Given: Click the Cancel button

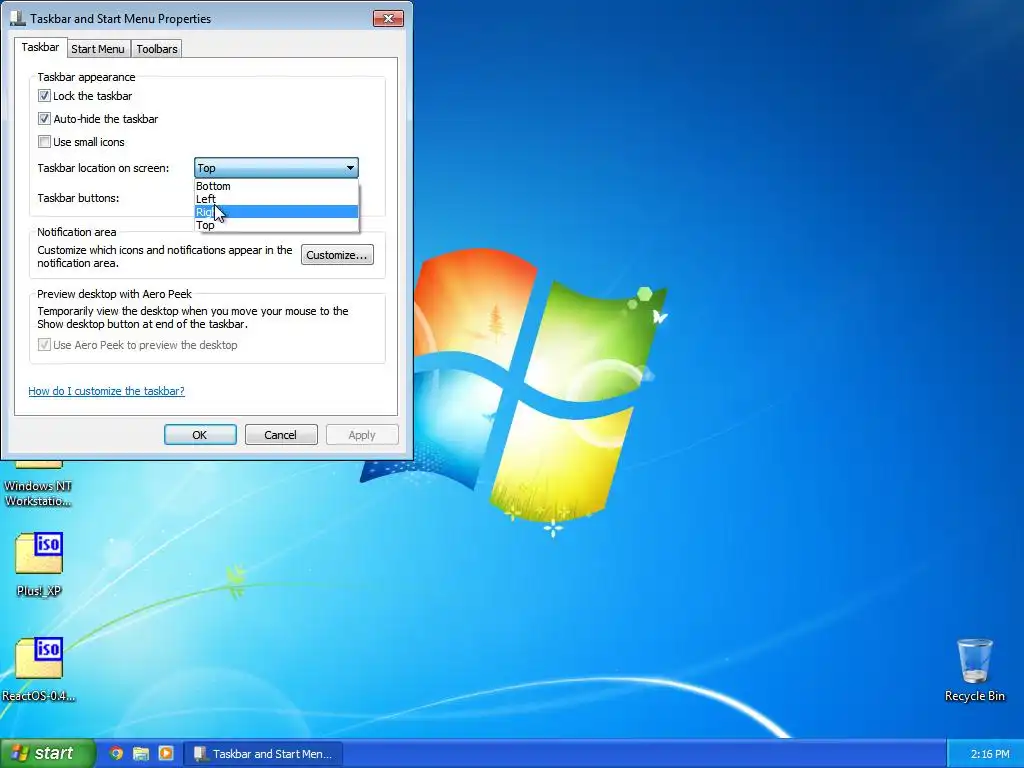Looking at the screenshot, I should 281,435.
